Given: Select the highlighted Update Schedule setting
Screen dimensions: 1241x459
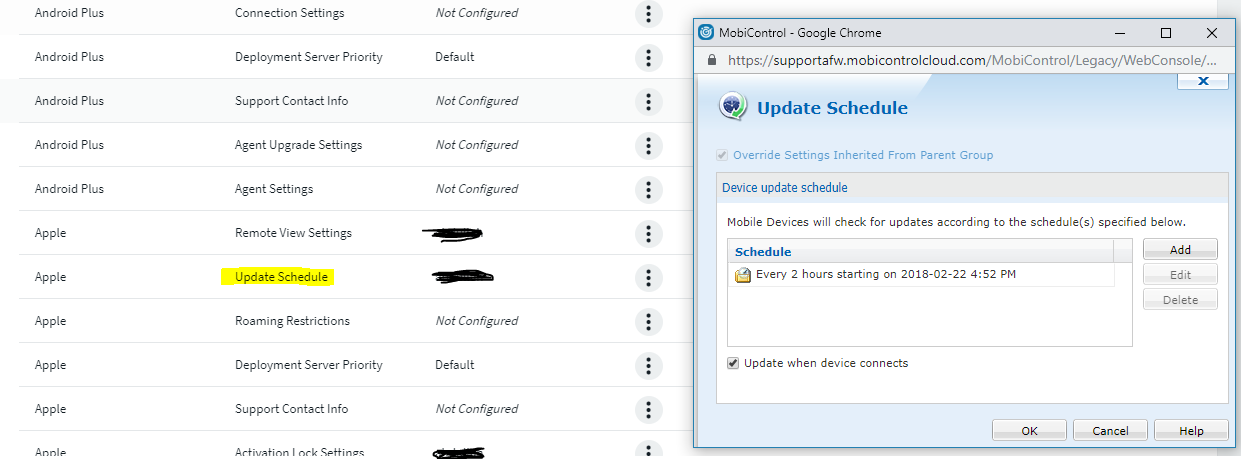Looking at the screenshot, I should (281, 277).
